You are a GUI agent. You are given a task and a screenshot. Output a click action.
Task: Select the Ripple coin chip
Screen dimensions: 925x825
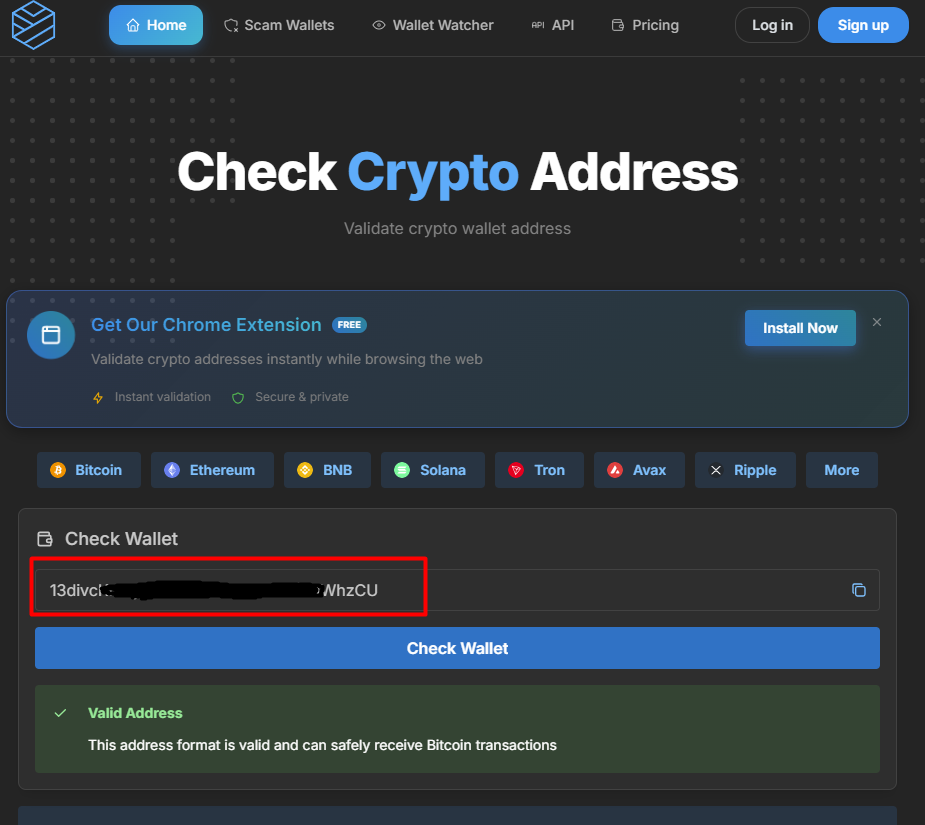coord(745,470)
